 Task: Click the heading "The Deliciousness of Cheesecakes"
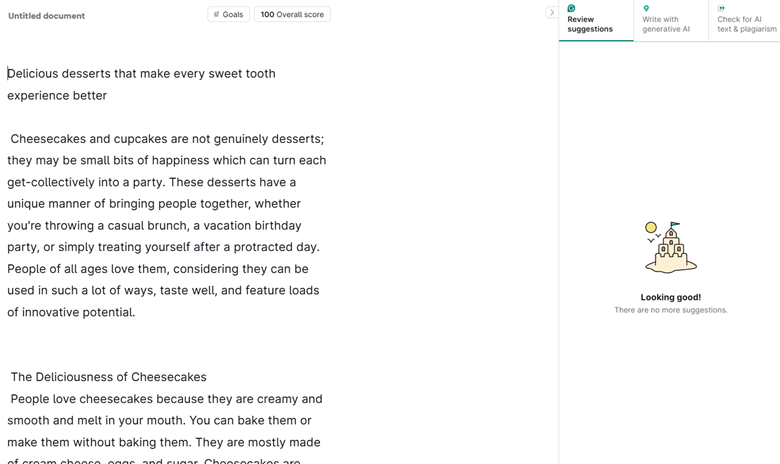pos(109,377)
